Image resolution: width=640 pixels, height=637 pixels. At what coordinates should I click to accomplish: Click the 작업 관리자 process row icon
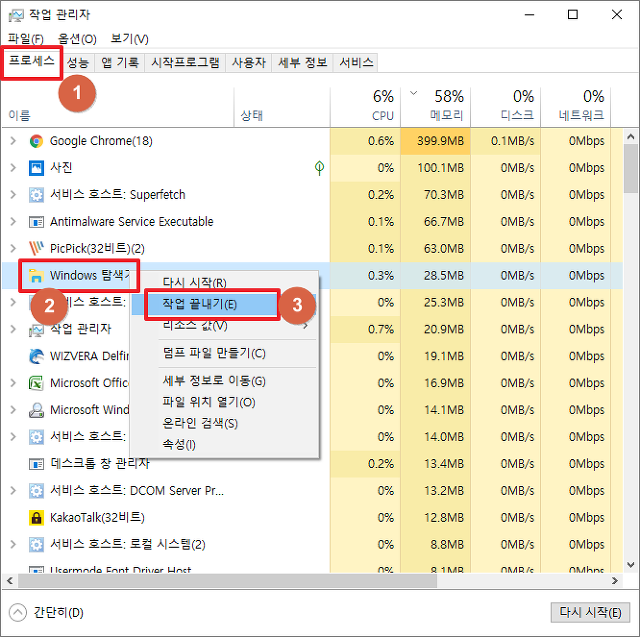click(x=36, y=331)
